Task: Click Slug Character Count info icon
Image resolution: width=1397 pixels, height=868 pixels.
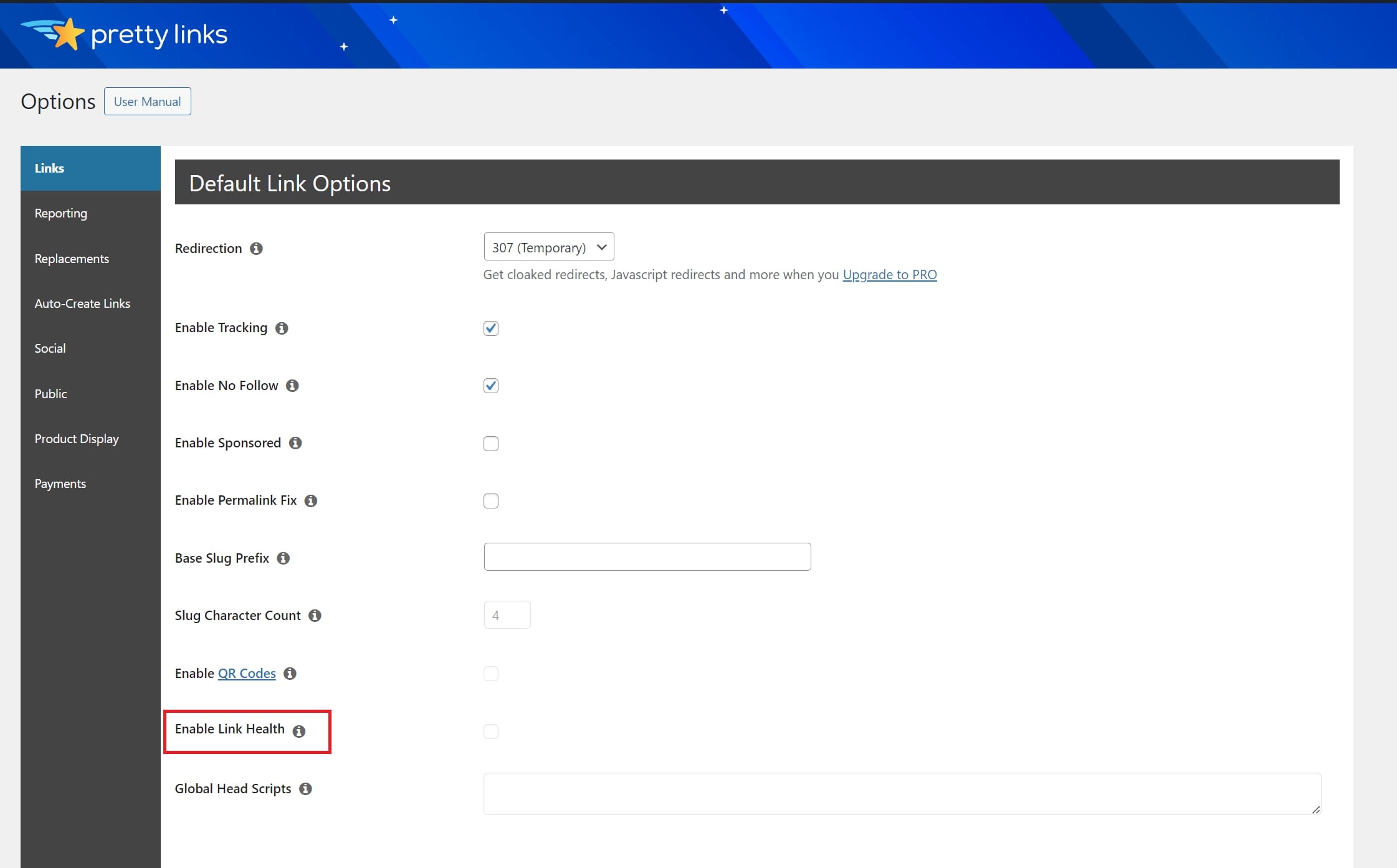Action: click(x=315, y=616)
